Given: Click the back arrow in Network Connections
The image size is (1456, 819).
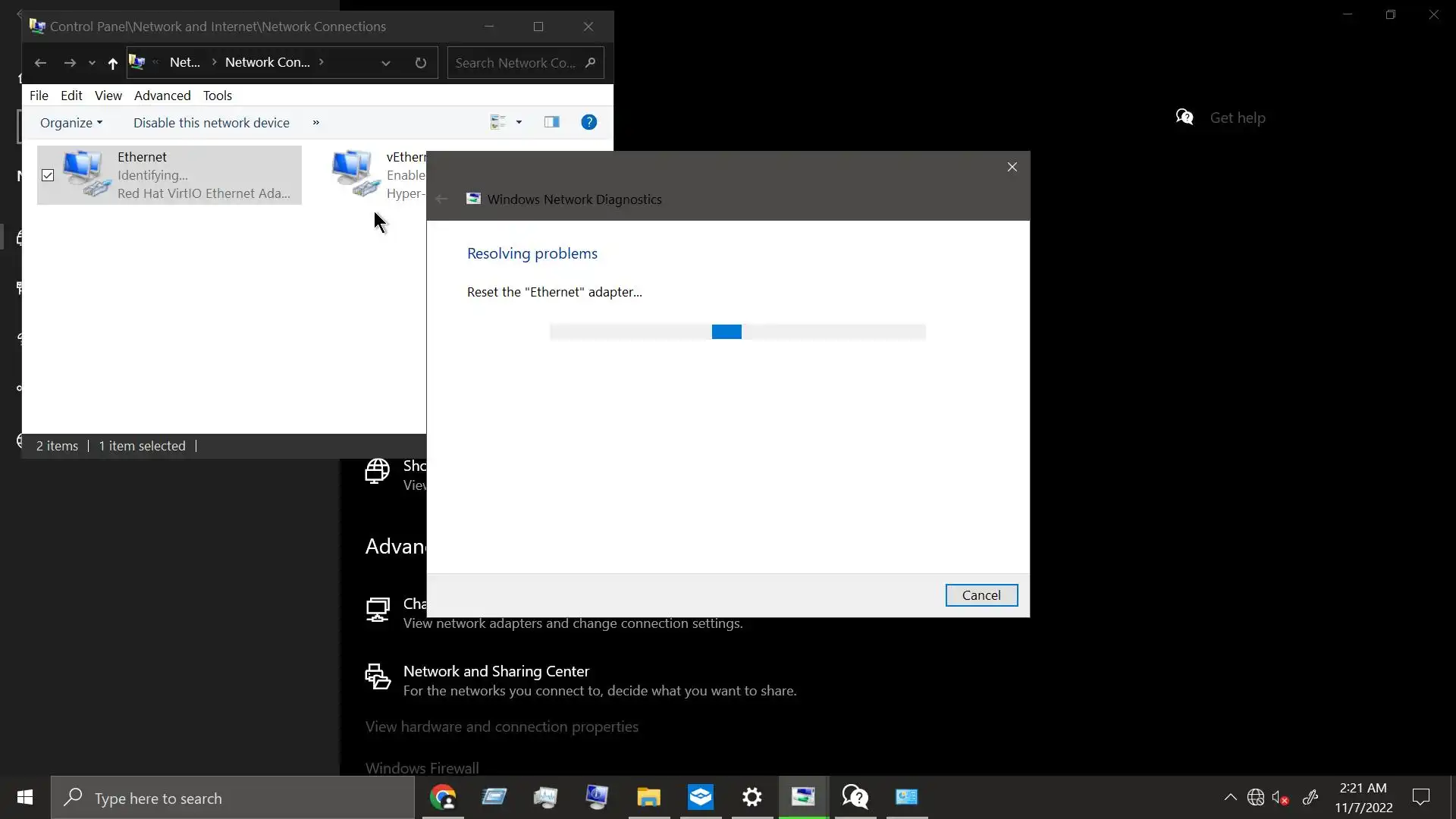Looking at the screenshot, I should (x=40, y=63).
